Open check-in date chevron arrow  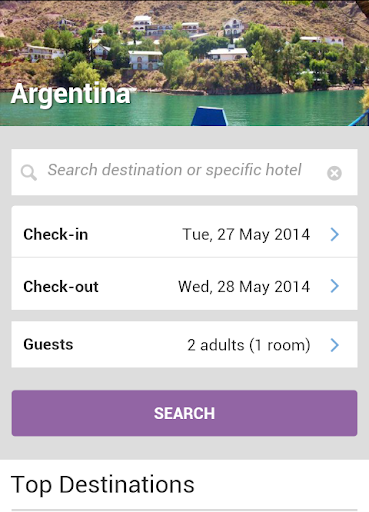tap(335, 234)
